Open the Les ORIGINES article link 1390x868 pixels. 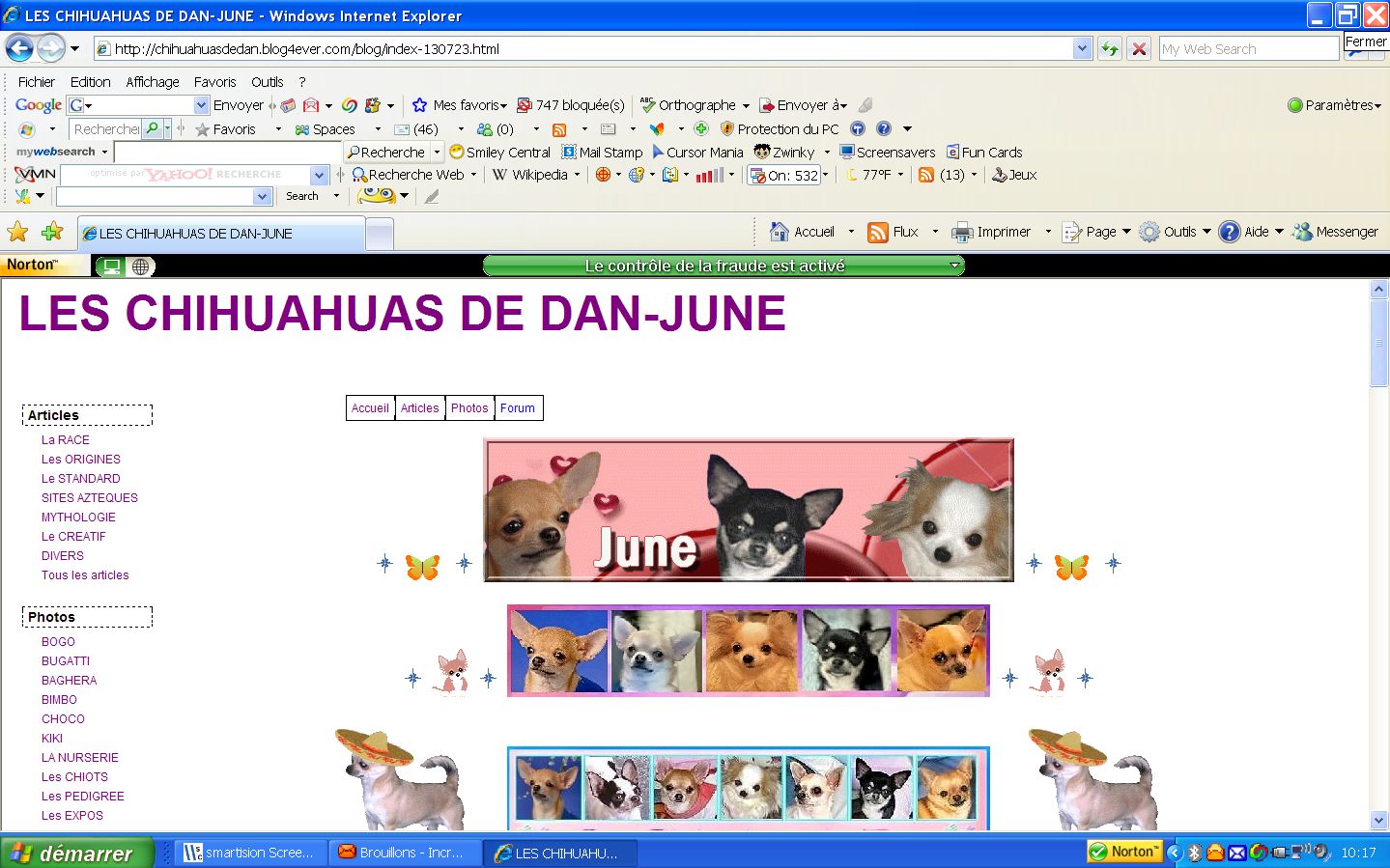(81, 460)
